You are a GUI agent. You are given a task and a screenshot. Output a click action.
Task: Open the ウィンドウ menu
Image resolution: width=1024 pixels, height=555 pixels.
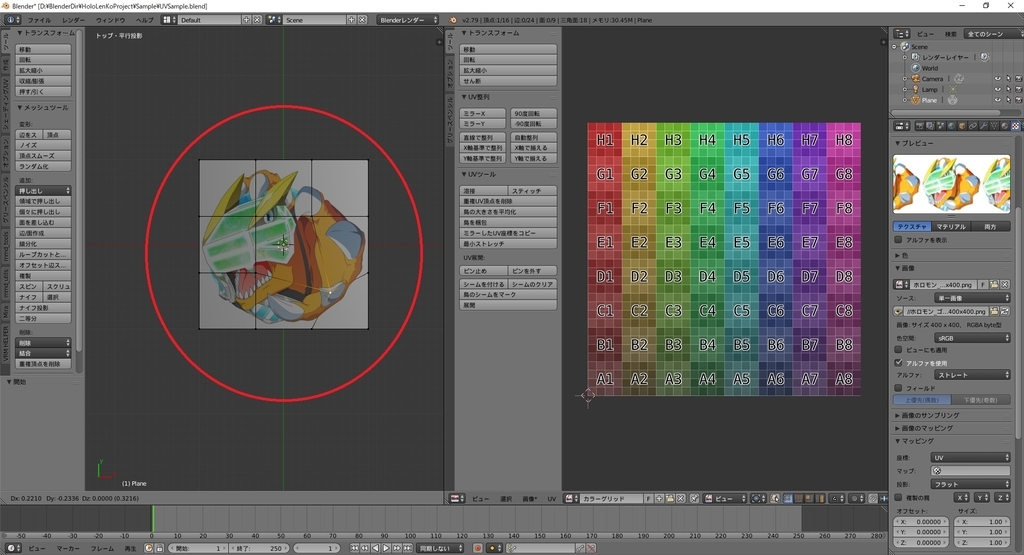click(110, 20)
